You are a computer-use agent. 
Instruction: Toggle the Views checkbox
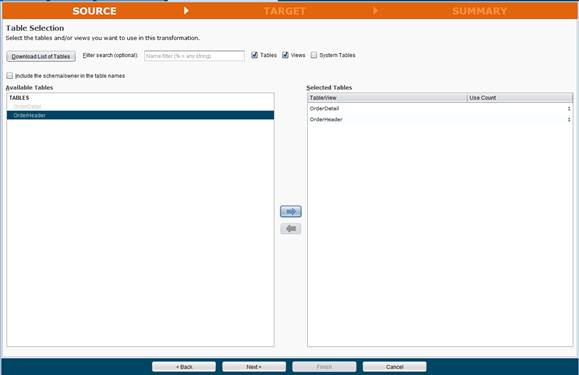coord(285,55)
